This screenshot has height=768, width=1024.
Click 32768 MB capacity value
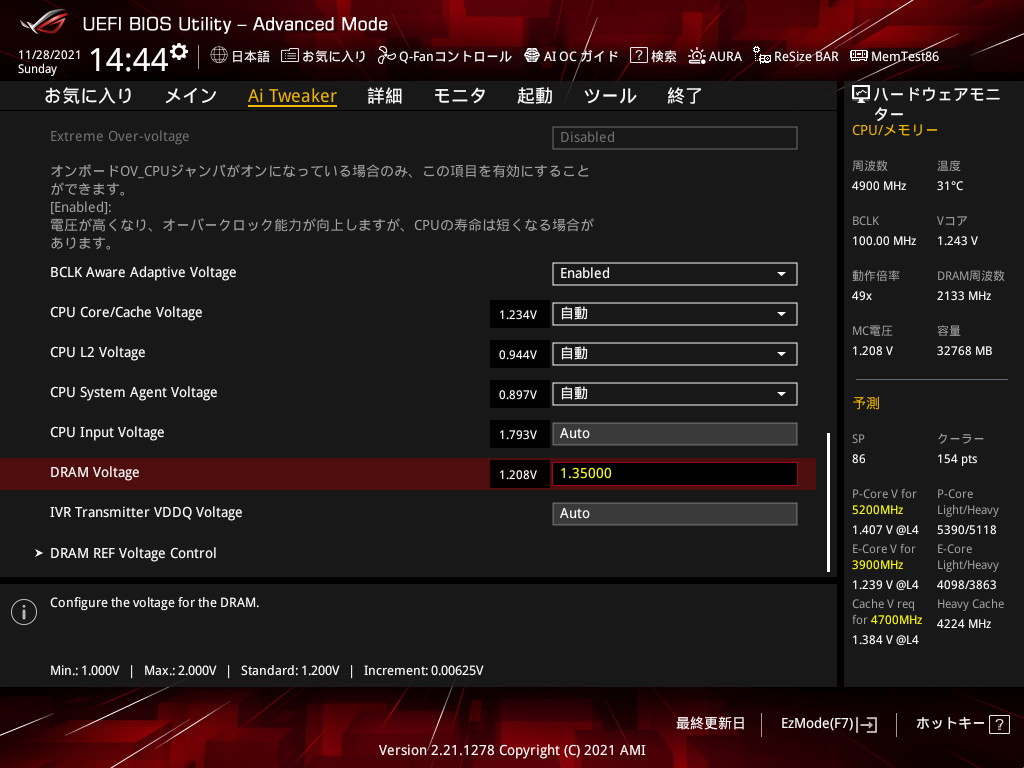click(964, 351)
